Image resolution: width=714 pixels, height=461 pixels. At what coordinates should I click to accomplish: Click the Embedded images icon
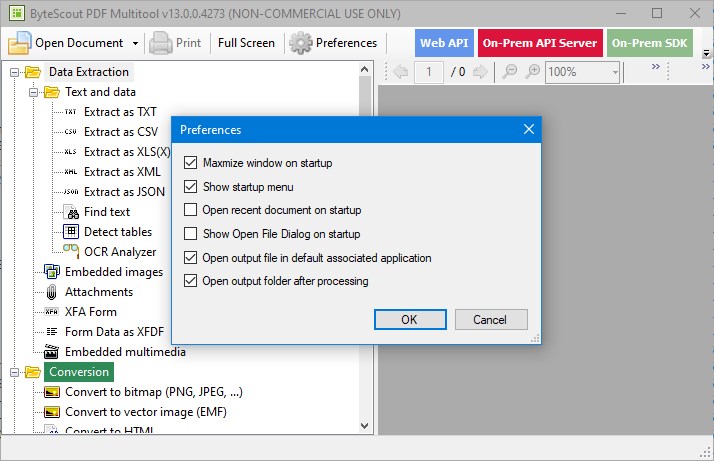[51, 271]
